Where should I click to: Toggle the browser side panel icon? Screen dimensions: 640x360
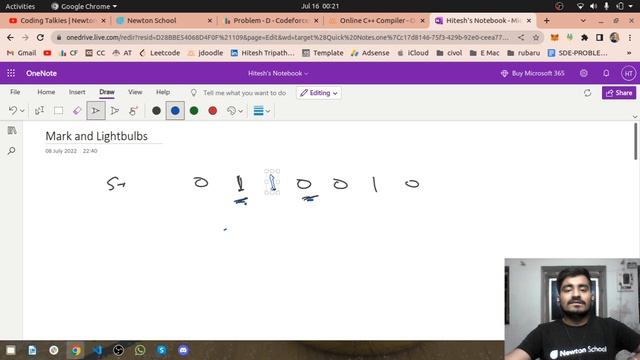599,37
